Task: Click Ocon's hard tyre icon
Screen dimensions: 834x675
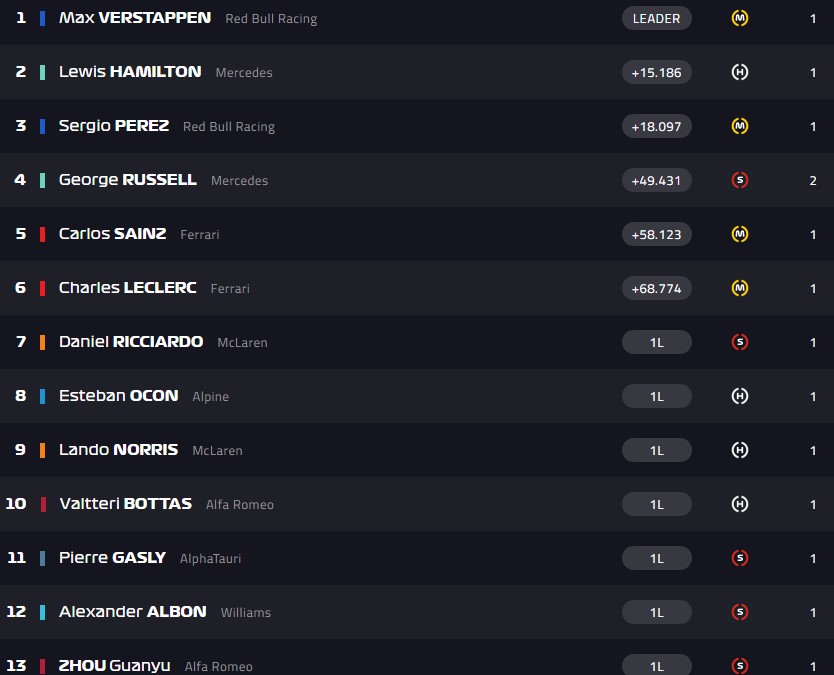Action: [x=740, y=396]
